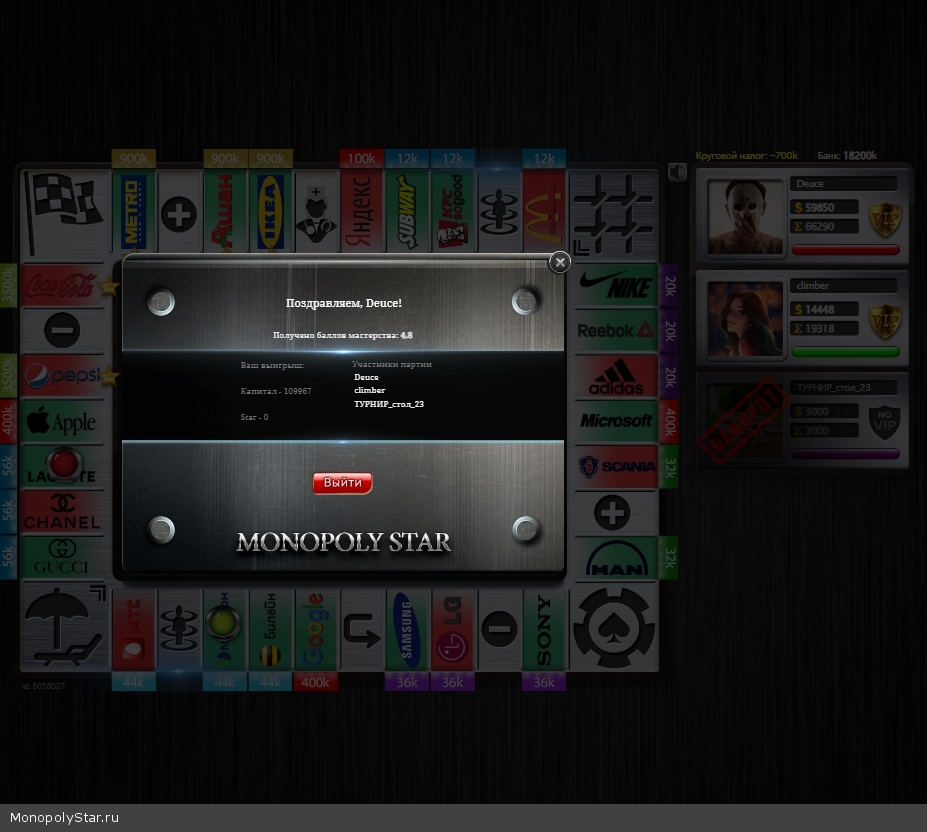Click the "Капитал - 109967" text
This screenshot has height=832, width=927.
[276, 391]
